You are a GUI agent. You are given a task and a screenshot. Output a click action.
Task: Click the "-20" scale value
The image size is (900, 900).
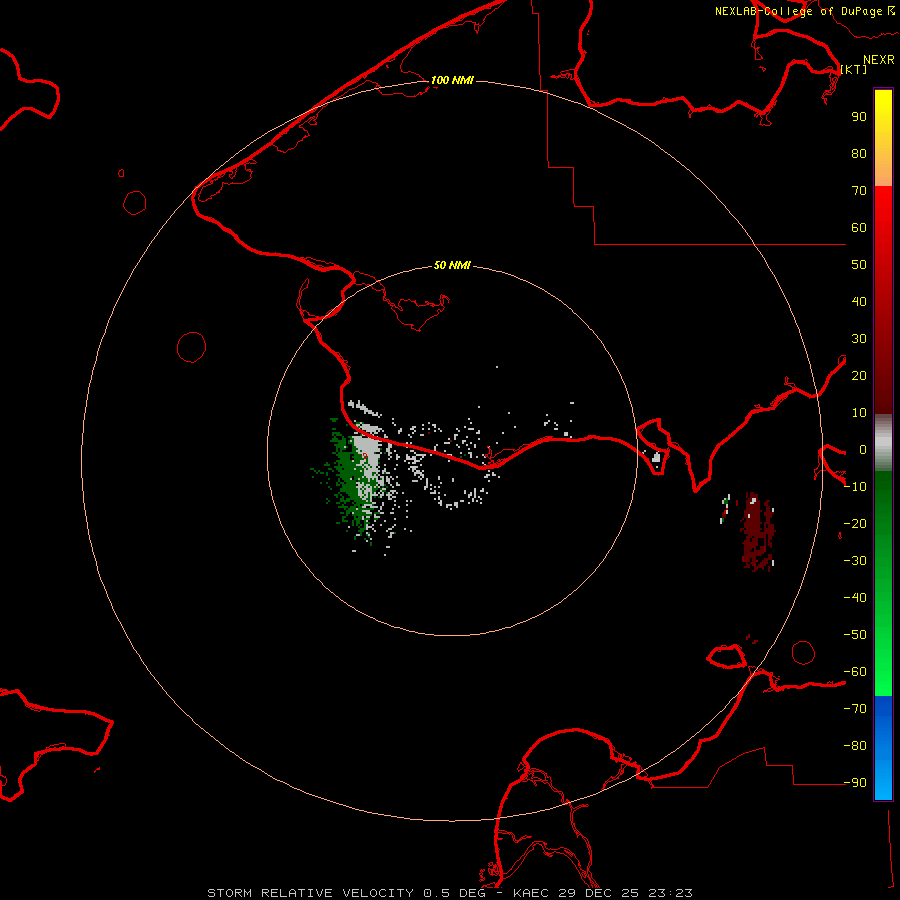click(855, 524)
